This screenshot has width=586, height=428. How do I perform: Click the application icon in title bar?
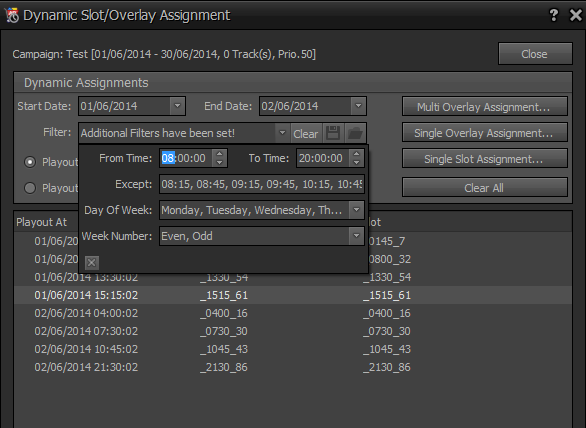12,16
